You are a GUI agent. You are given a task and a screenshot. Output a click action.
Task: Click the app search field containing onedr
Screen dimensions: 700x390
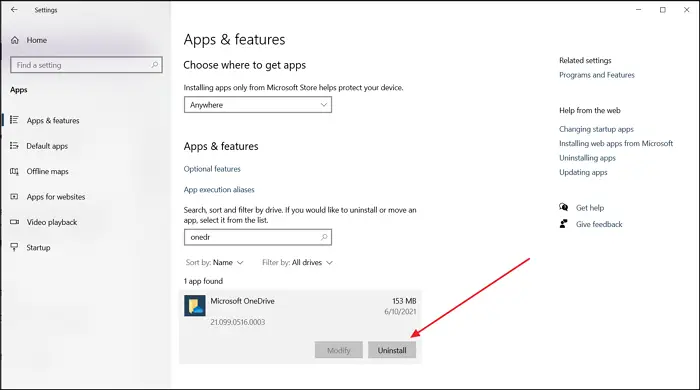tap(258, 237)
